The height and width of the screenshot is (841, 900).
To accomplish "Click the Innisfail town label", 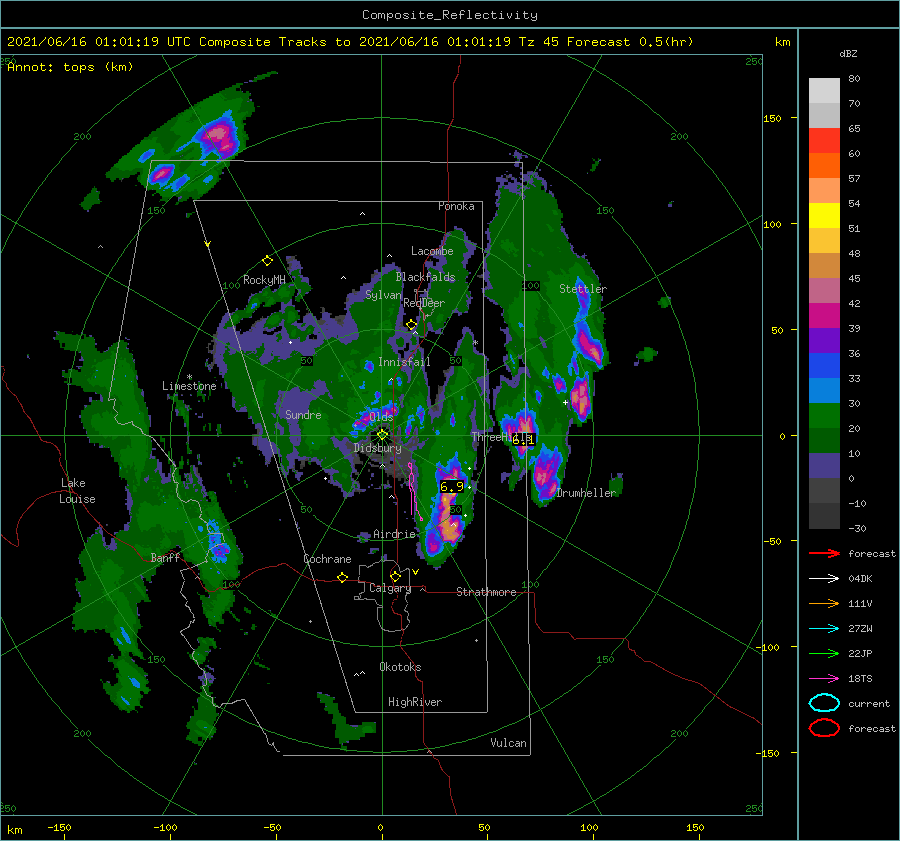I will click(x=404, y=362).
